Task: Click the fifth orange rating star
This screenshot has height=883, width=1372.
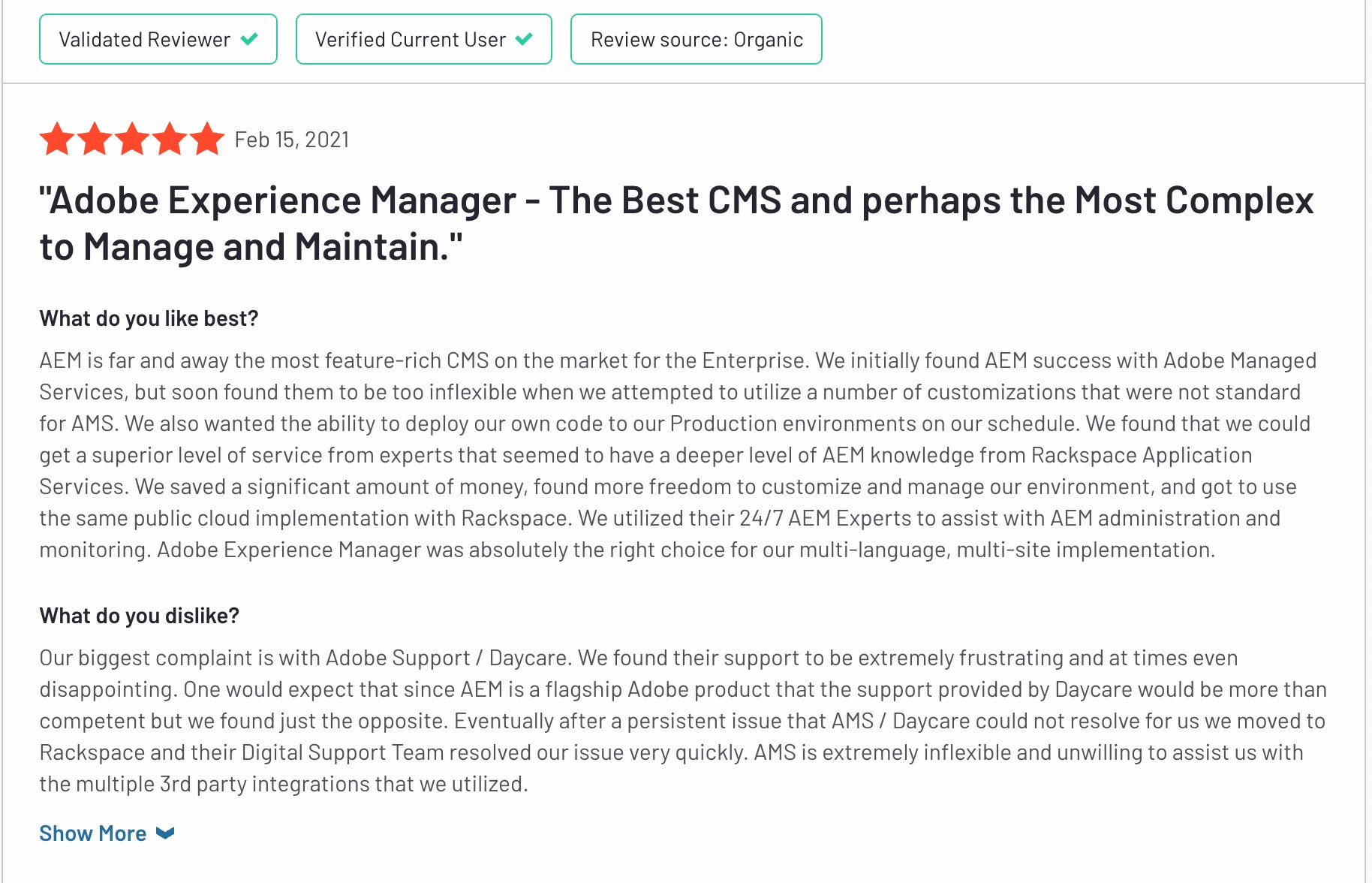Action: (207, 139)
